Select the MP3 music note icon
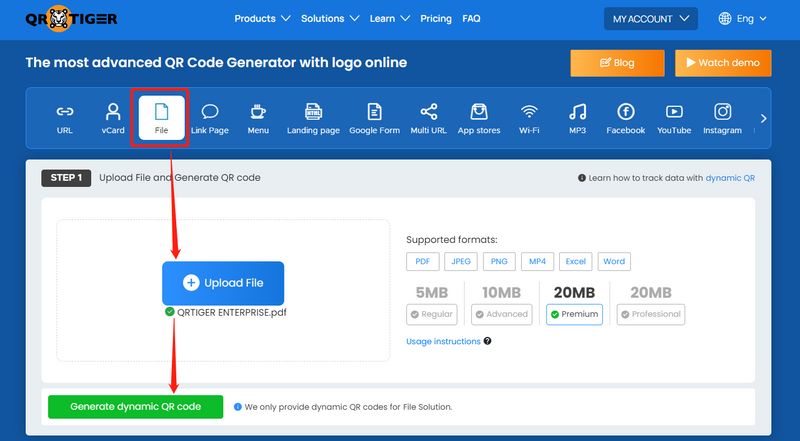This screenshot has height=441, width=800. pyautogui.click(x=577, y=112)
